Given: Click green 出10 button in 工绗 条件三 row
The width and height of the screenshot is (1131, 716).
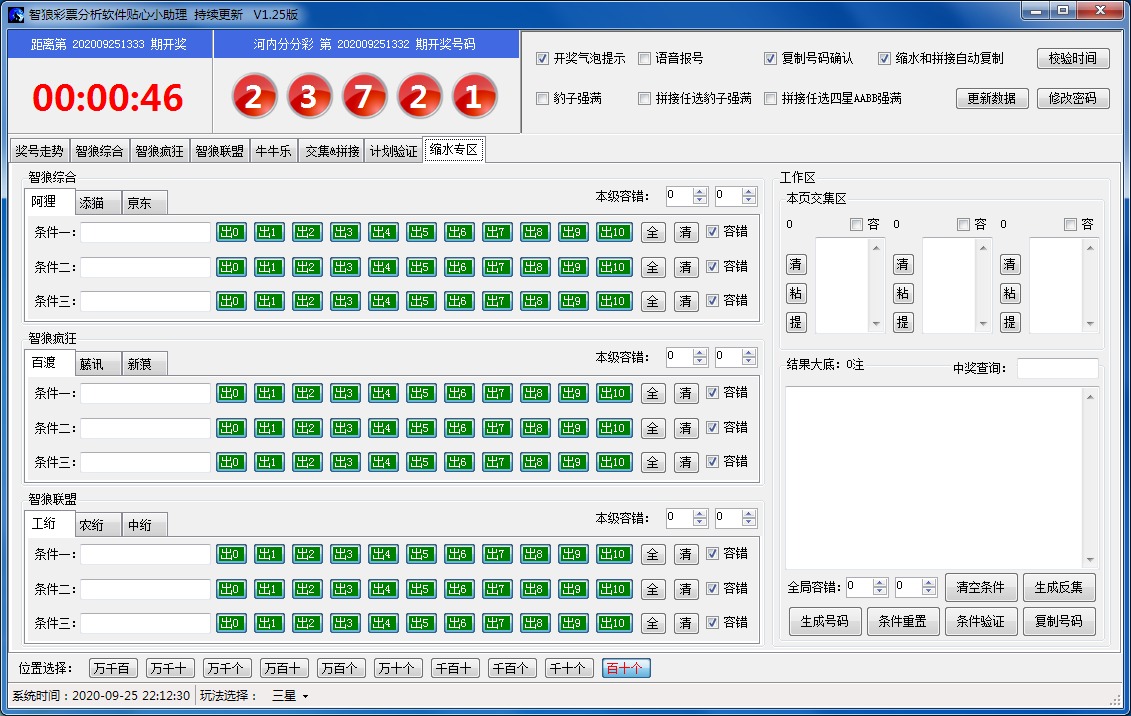Looking at the screenshot, I should point(614,623).
